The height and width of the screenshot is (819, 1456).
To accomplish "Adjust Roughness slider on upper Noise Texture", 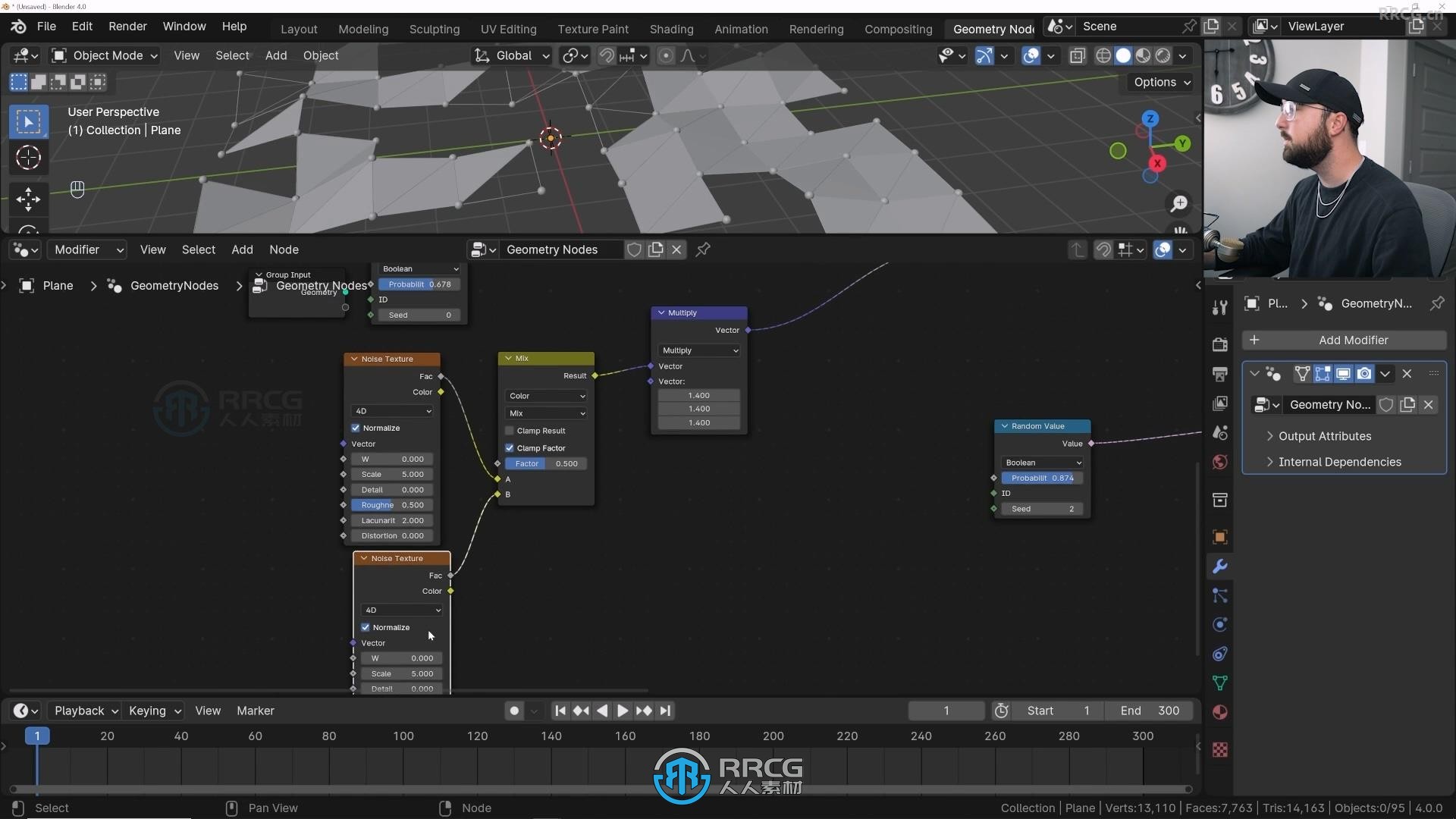I will (392, 505).
